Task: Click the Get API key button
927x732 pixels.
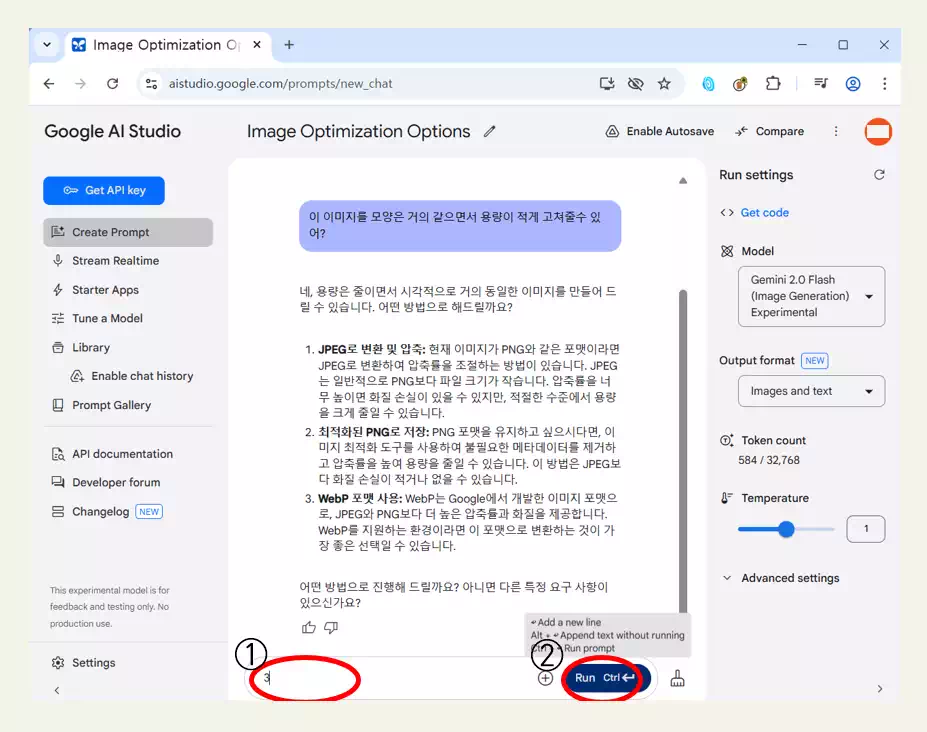Action: point(104,190)
